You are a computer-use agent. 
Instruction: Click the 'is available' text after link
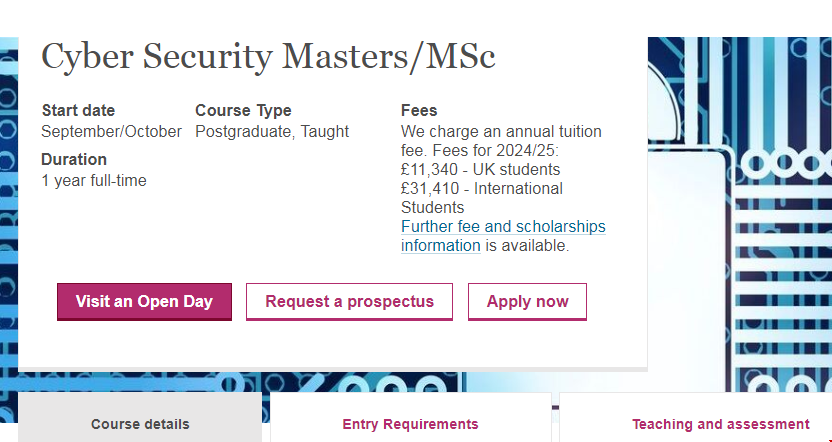[x=527, y=245]
